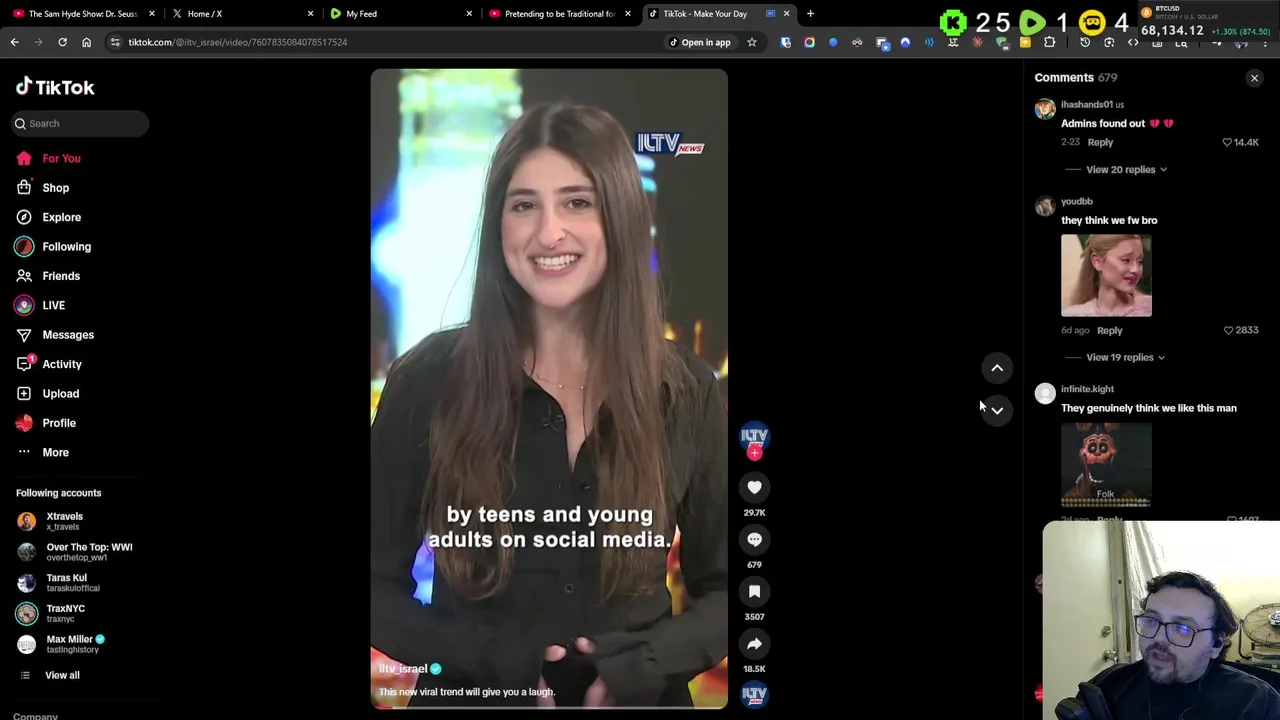Open iltv_israel username on video

click(403, 669)
